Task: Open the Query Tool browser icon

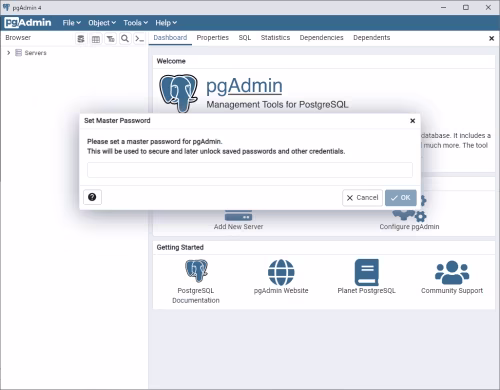Action: (x=81, y=39)
